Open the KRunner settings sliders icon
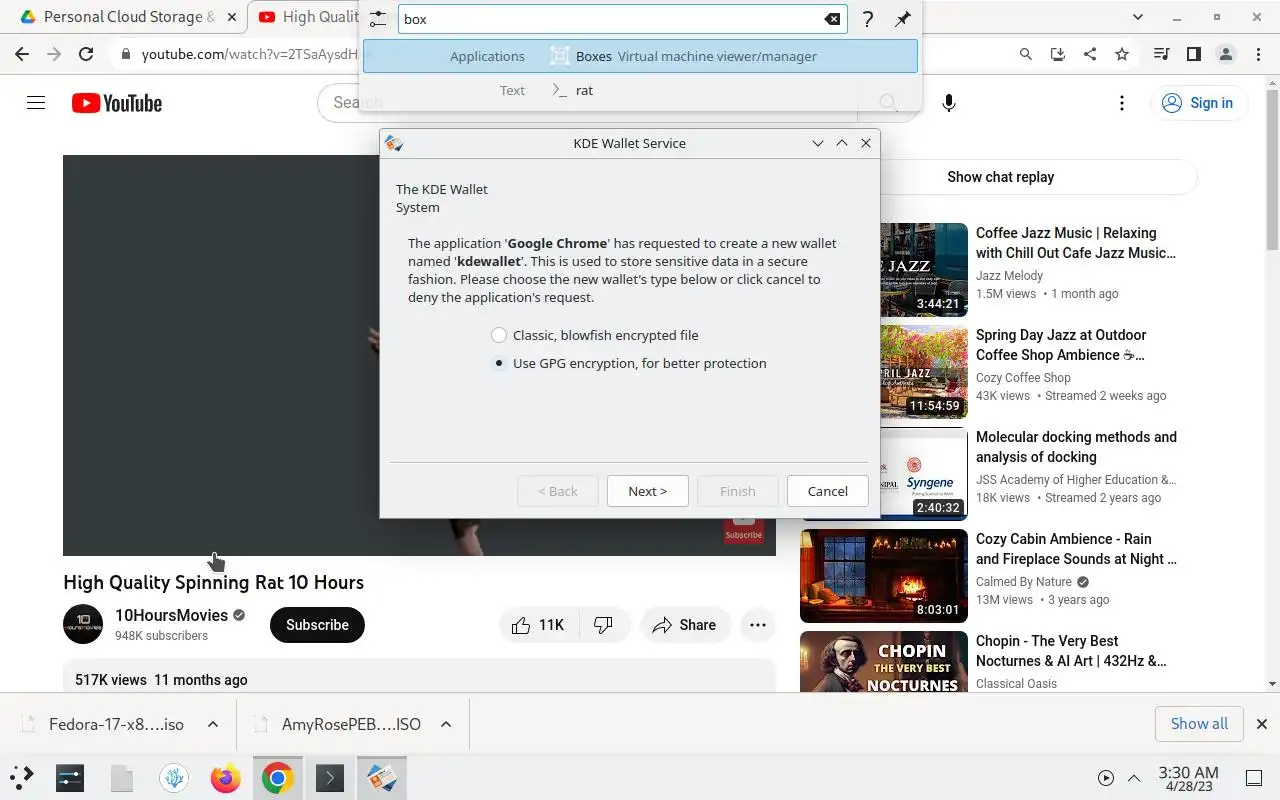Screen dimensions: 1280x800 pos(377,19)
